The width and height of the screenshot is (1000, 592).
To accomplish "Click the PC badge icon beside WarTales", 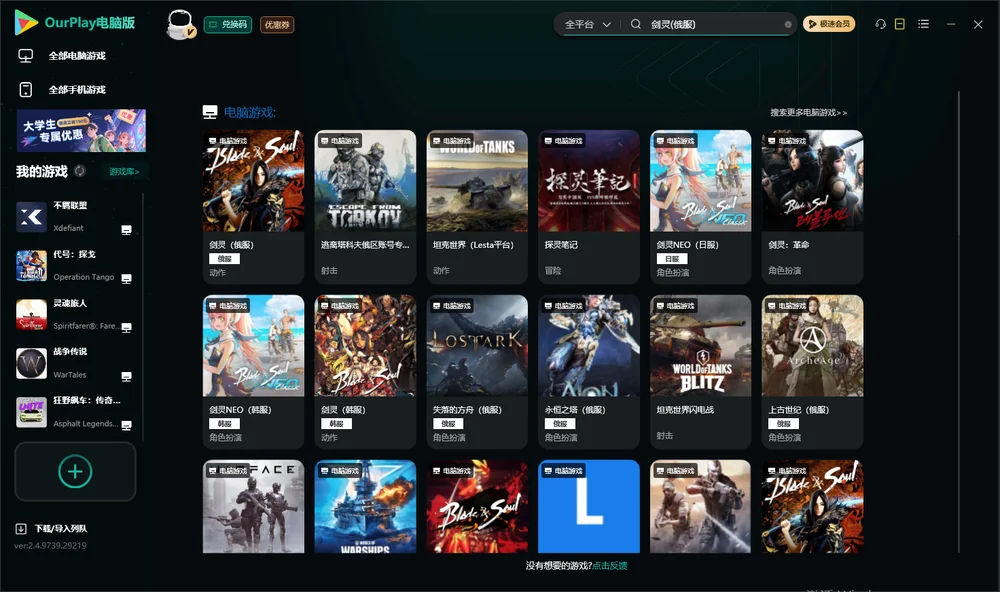I will click(126, 376).
